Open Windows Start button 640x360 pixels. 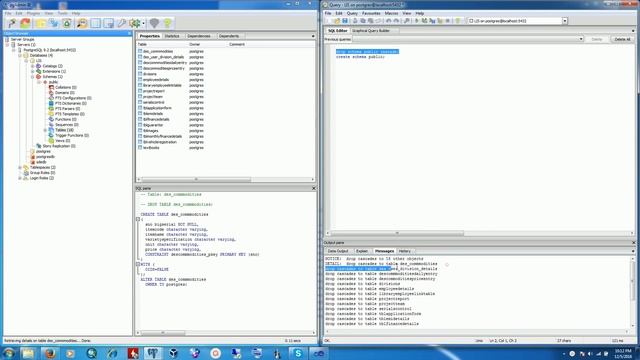tap(9, 353)
